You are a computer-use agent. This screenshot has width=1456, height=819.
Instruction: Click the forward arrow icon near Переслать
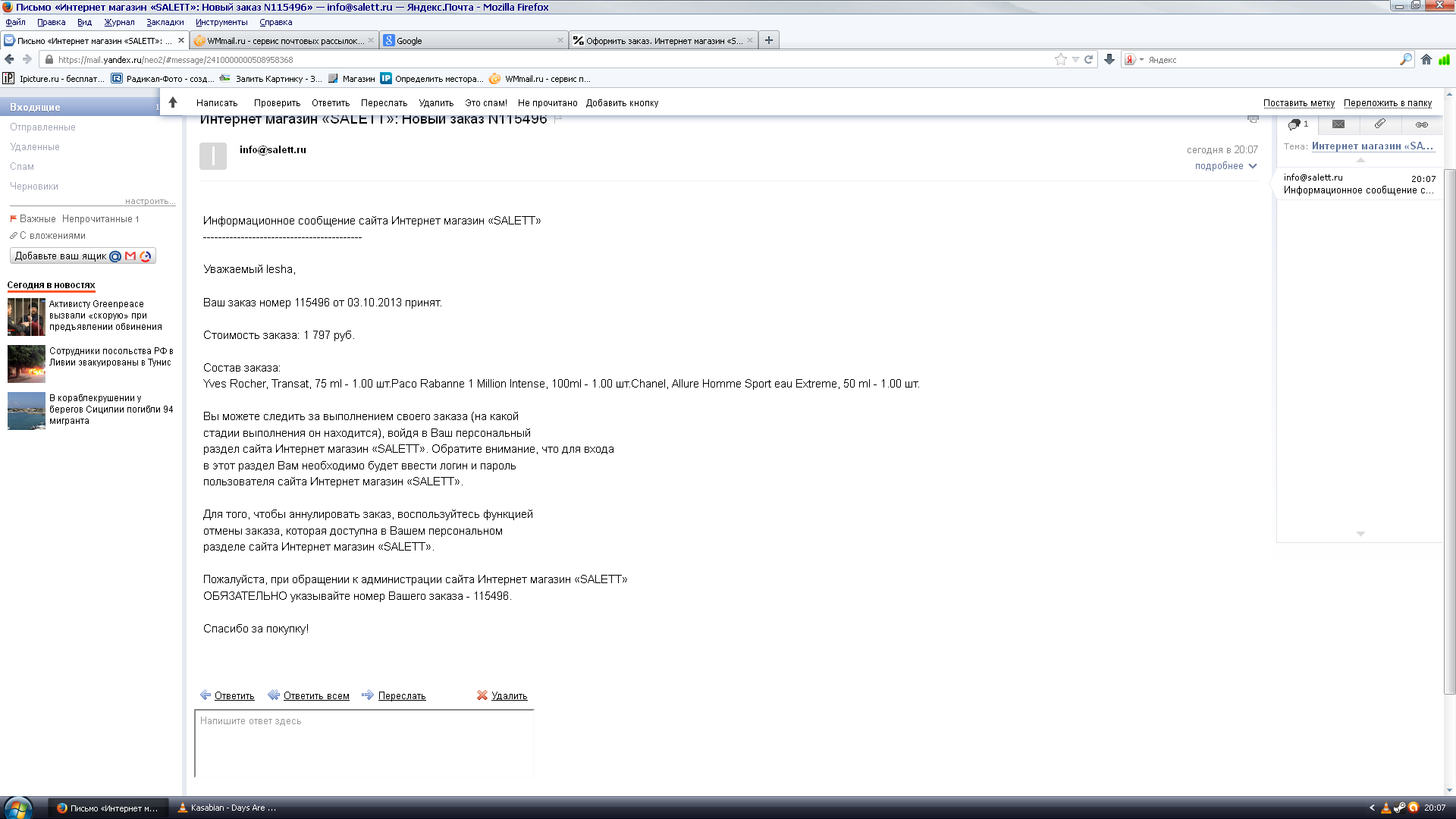coord(368,695)
